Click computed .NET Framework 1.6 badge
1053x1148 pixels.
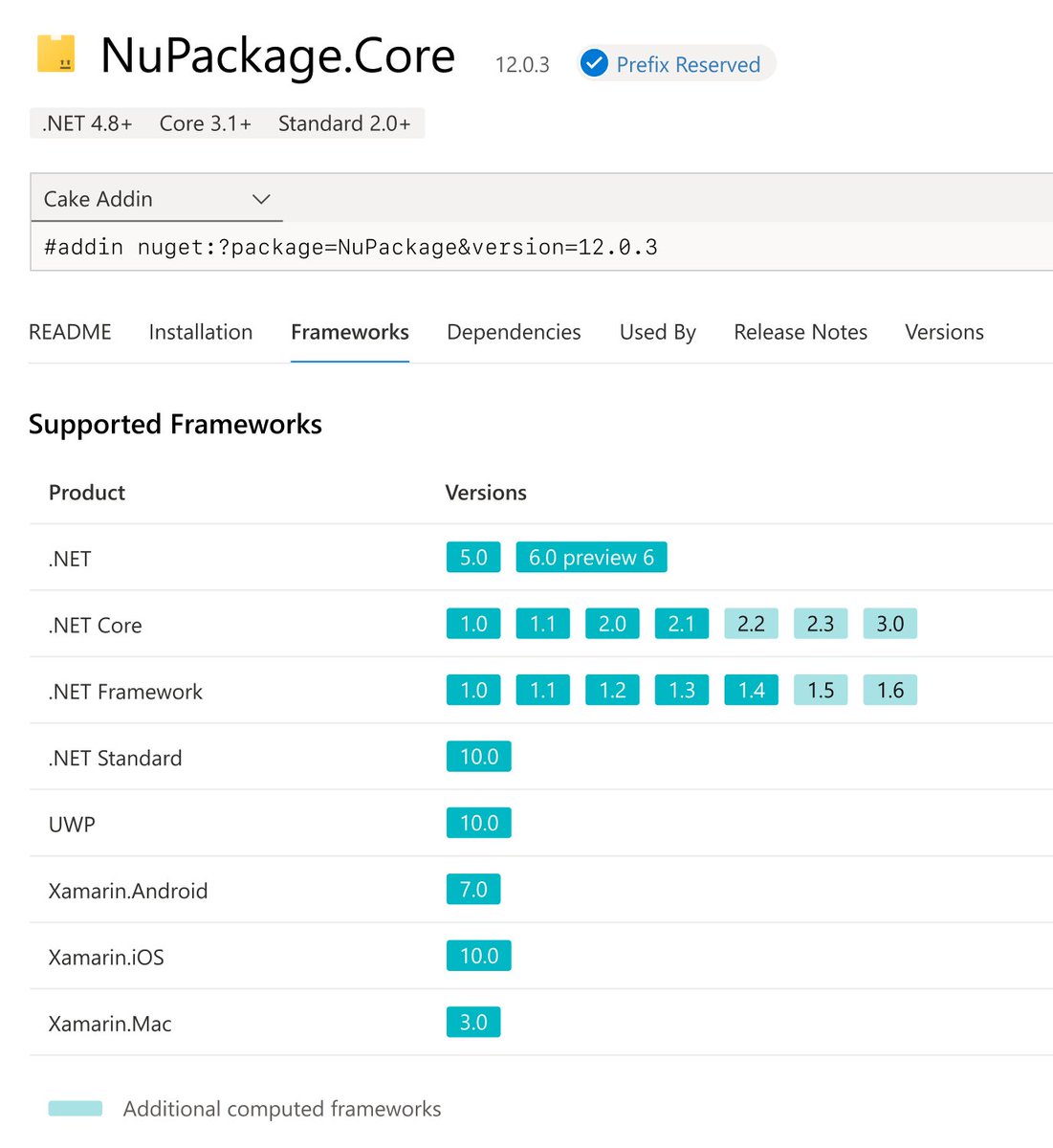click(x=889, y=690)
